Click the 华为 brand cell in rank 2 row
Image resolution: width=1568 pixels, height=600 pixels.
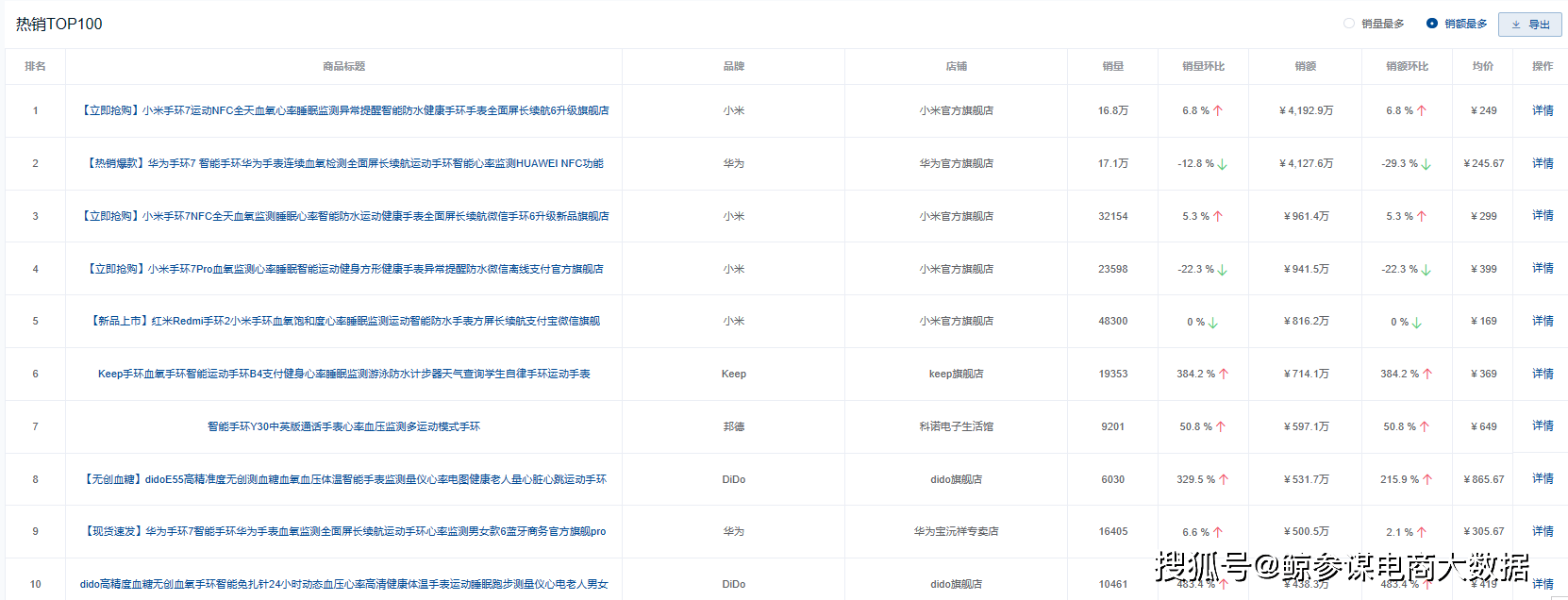pyautogui.click(x=734, y=163)
